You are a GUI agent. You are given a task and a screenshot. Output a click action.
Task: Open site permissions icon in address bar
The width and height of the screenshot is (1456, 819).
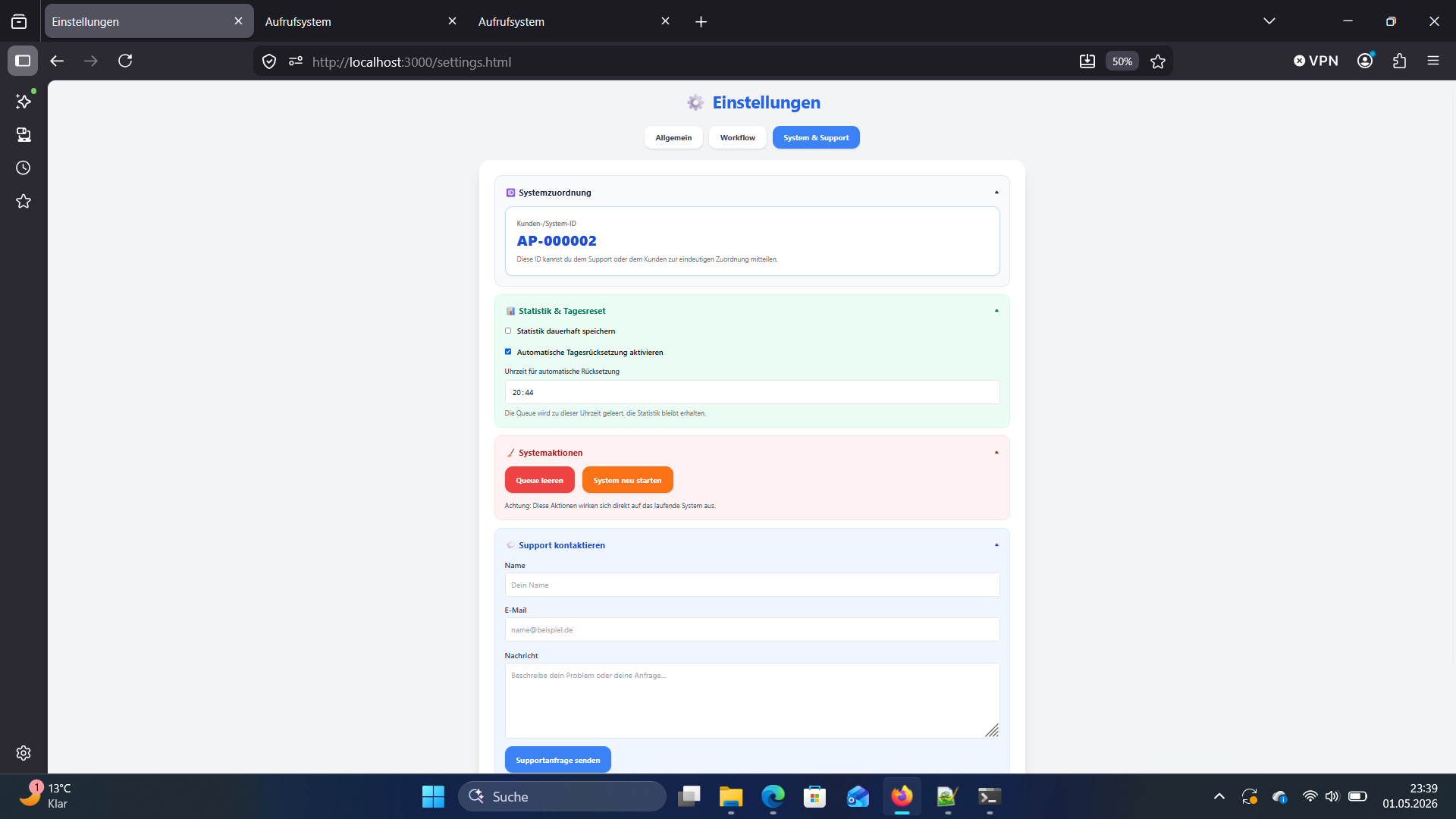pos(296,61)
